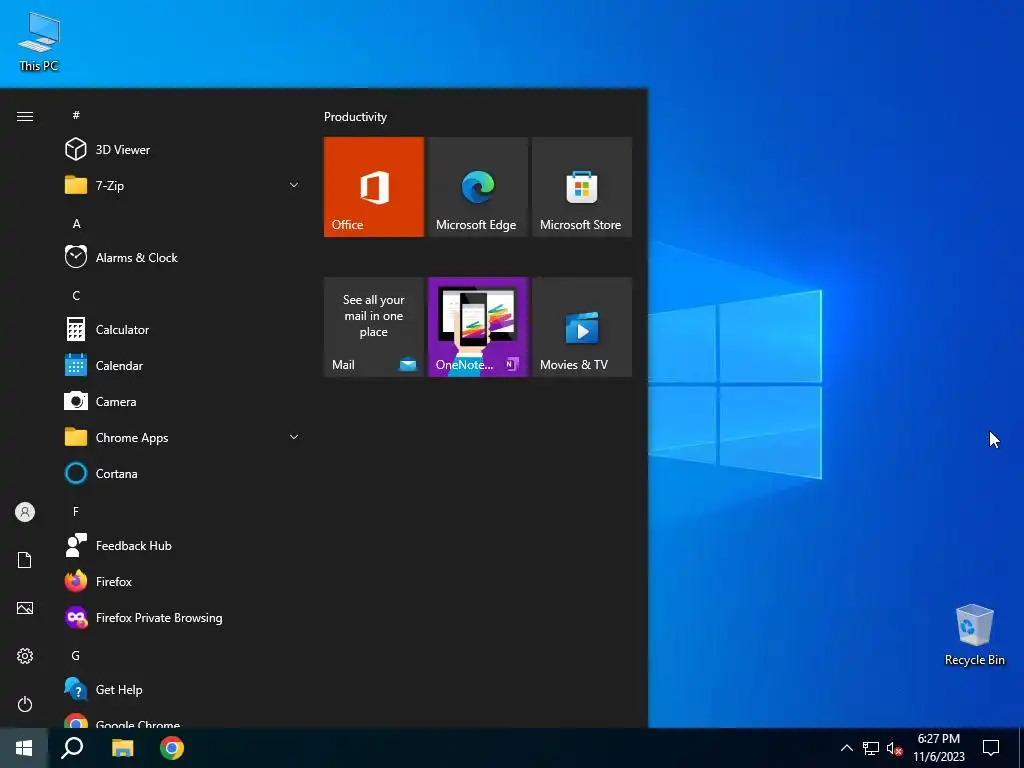Open the taskbar clock and date
The height and width of the screenshot is (768, 1024).
tap(938, 748)
